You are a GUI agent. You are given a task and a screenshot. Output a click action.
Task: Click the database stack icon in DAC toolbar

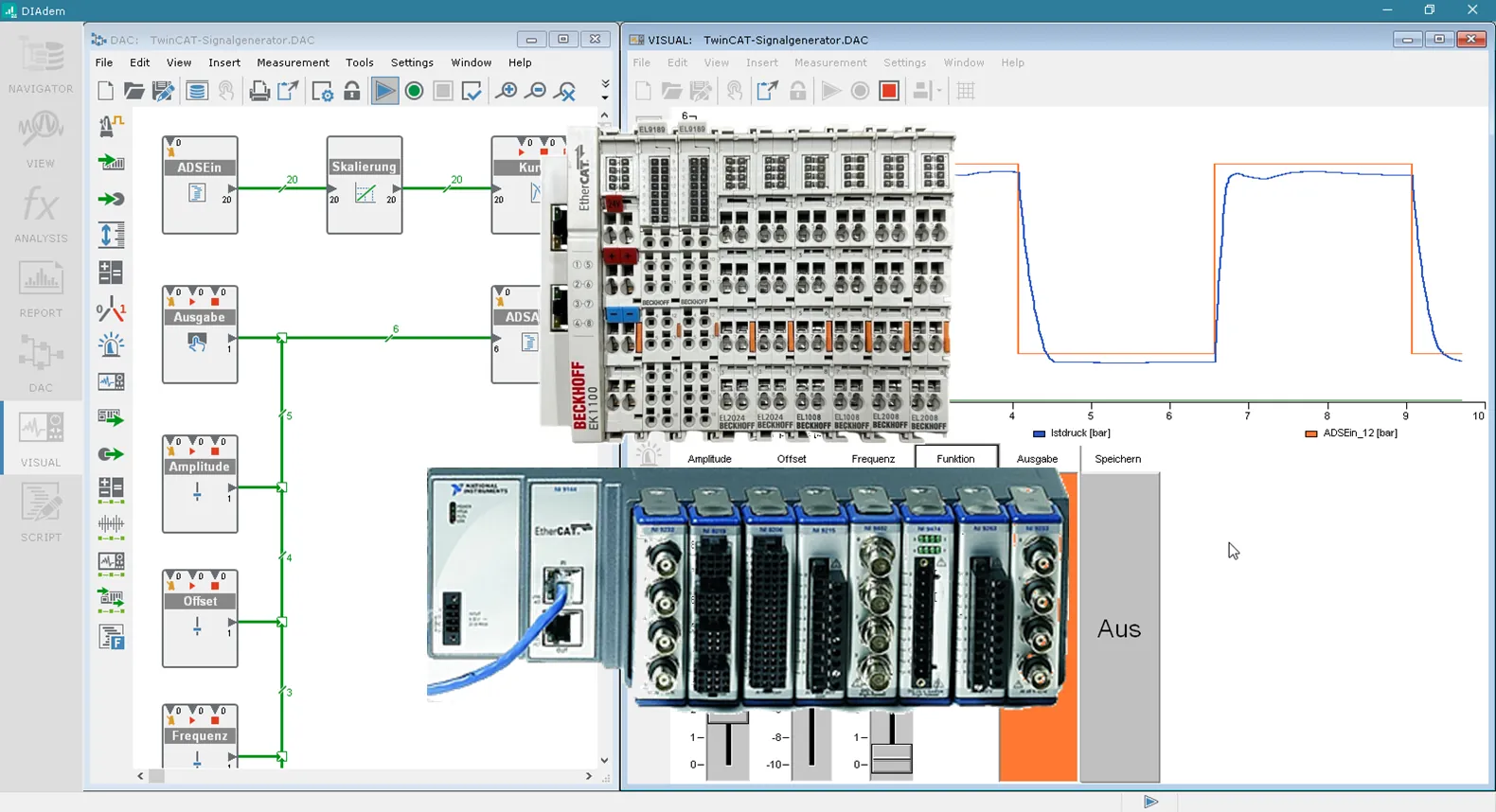pos(197,91)
